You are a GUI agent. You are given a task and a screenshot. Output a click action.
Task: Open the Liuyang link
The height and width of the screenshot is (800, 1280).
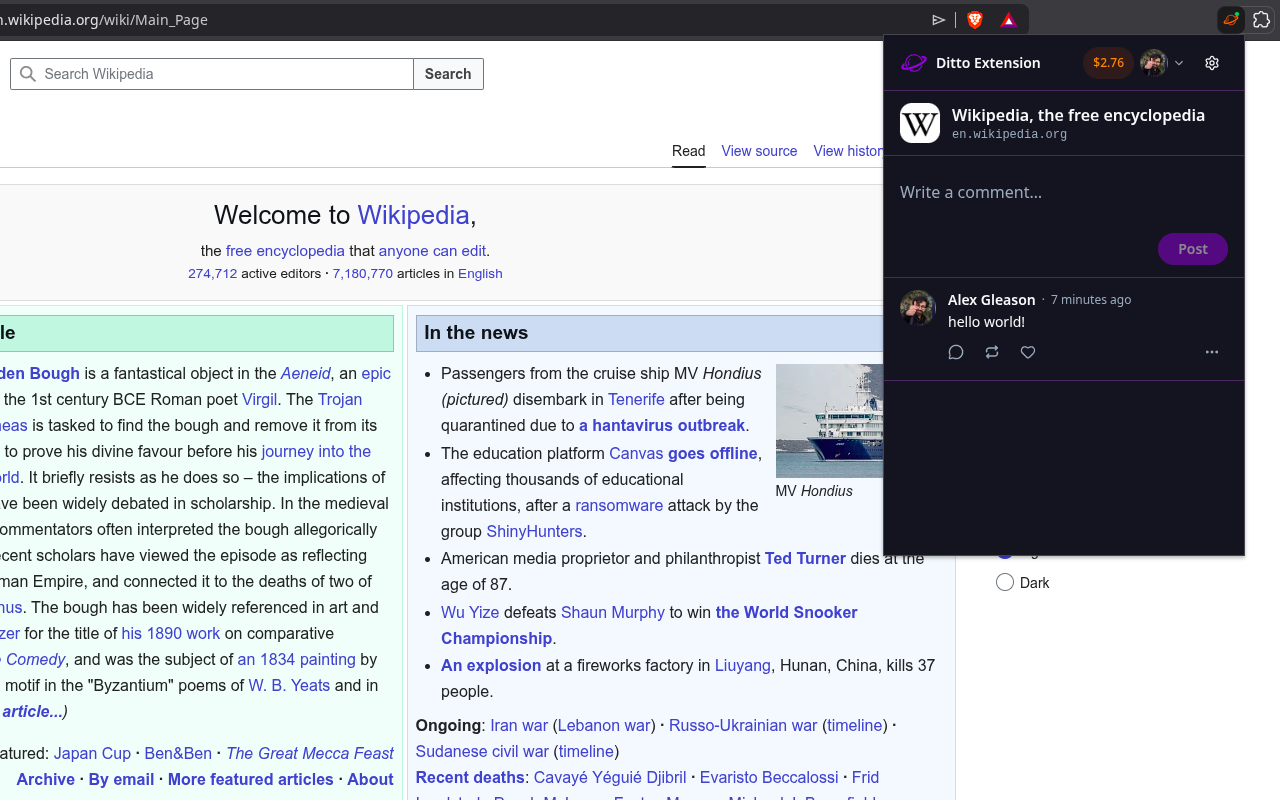pos(743,665)
